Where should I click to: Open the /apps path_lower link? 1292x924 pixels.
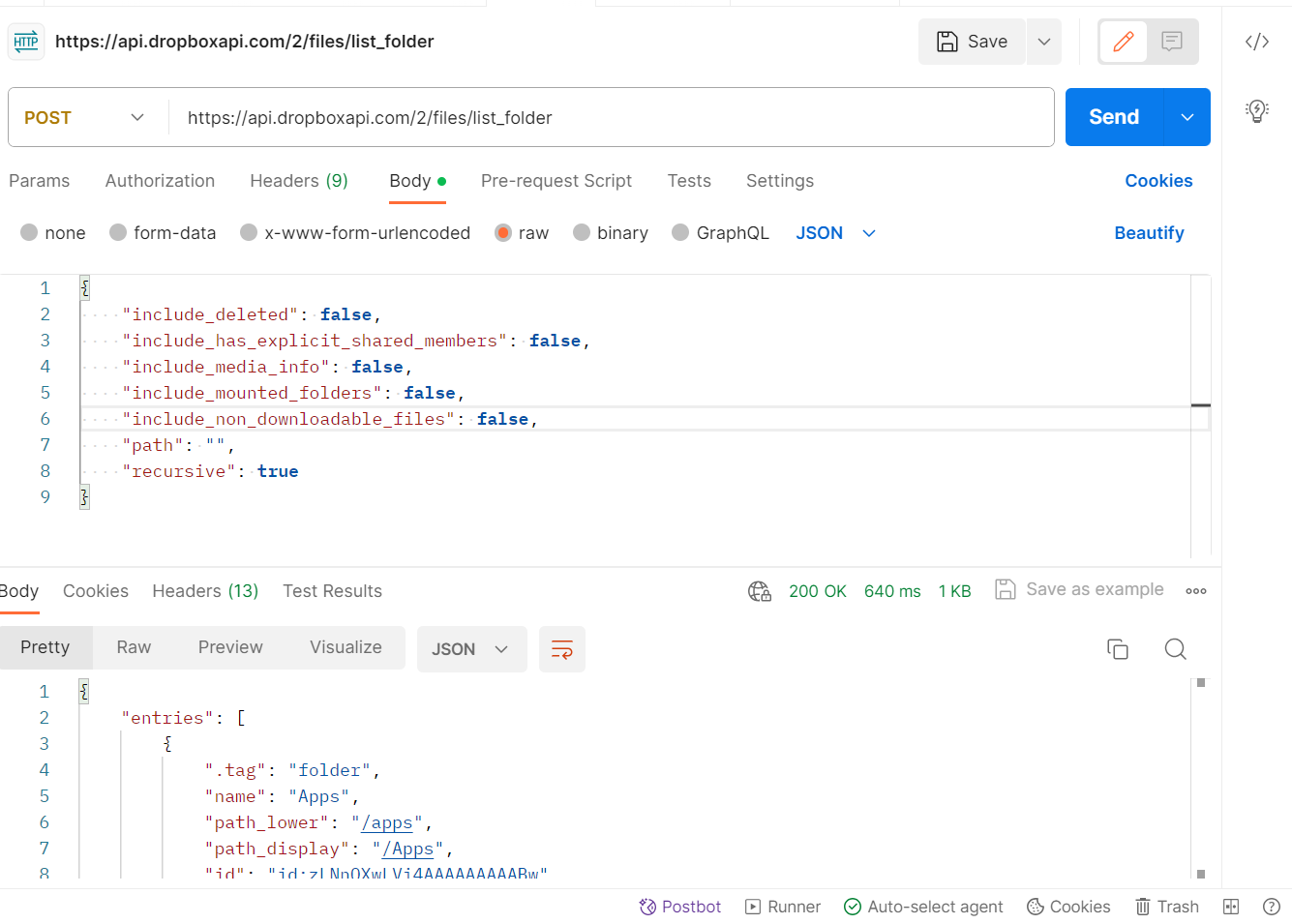(x=387, y=822)
